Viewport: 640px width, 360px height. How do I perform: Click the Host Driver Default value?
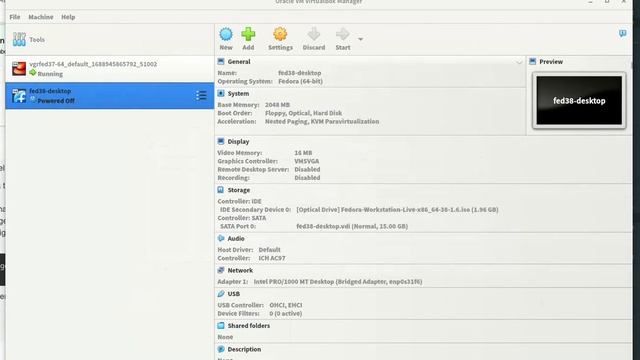click(269, 250)
